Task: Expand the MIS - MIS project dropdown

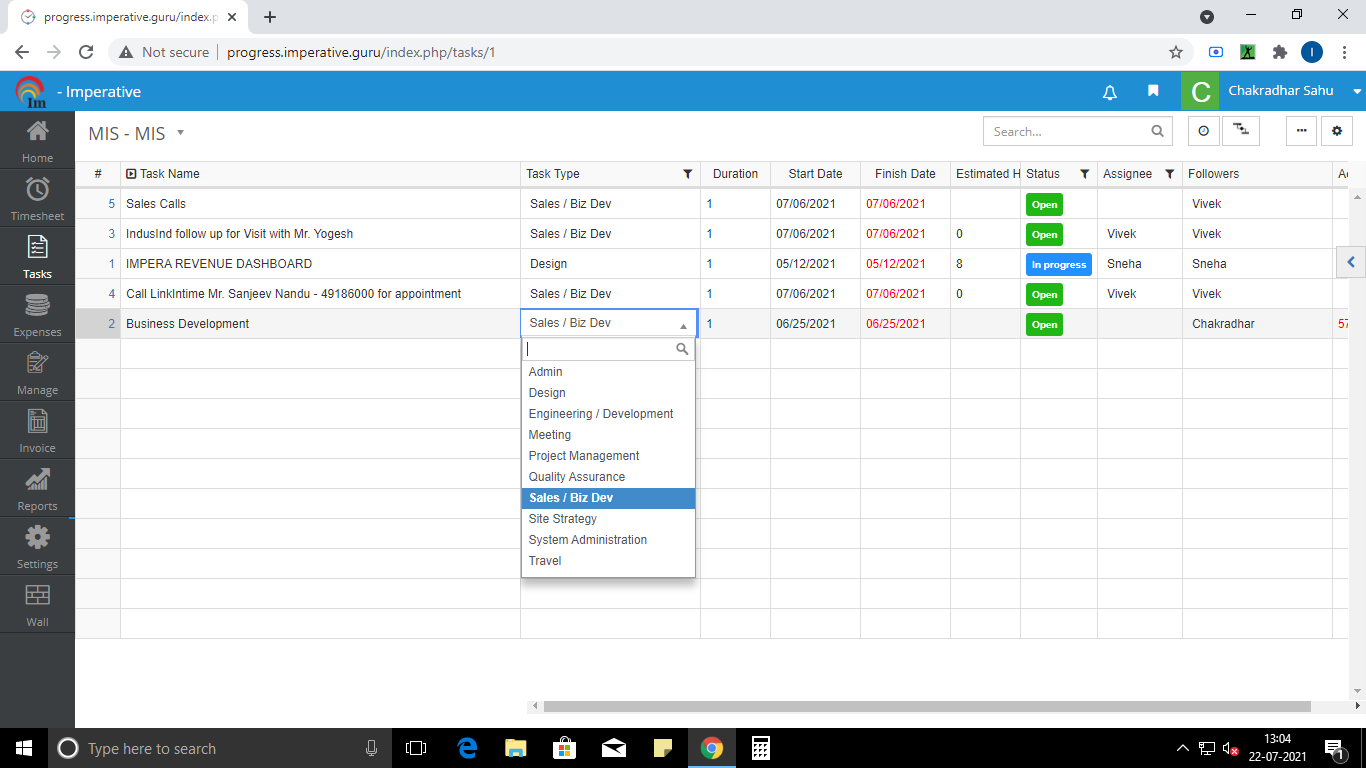Action: 180,132
